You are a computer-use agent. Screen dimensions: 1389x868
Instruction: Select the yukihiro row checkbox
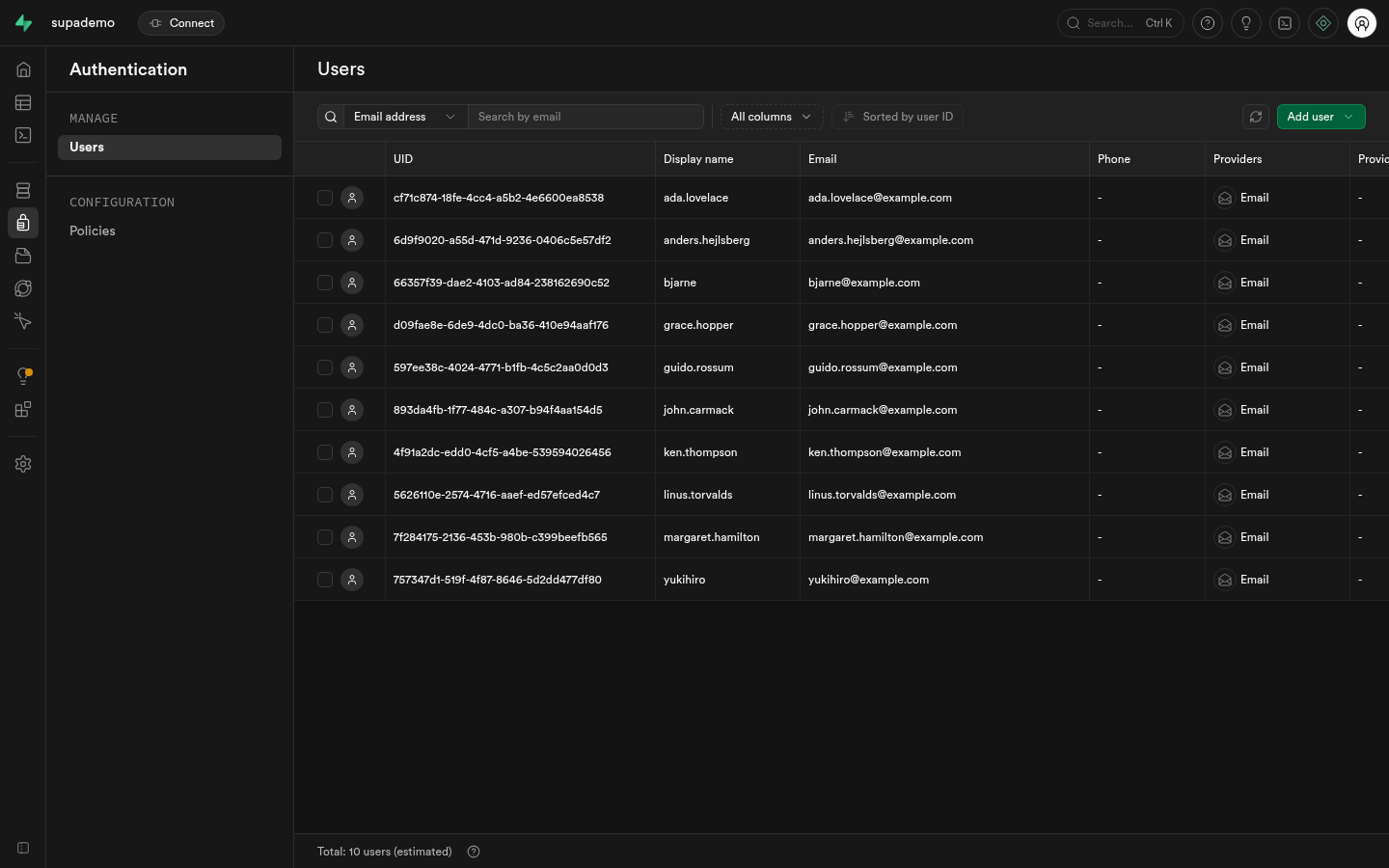pos(325,580)
